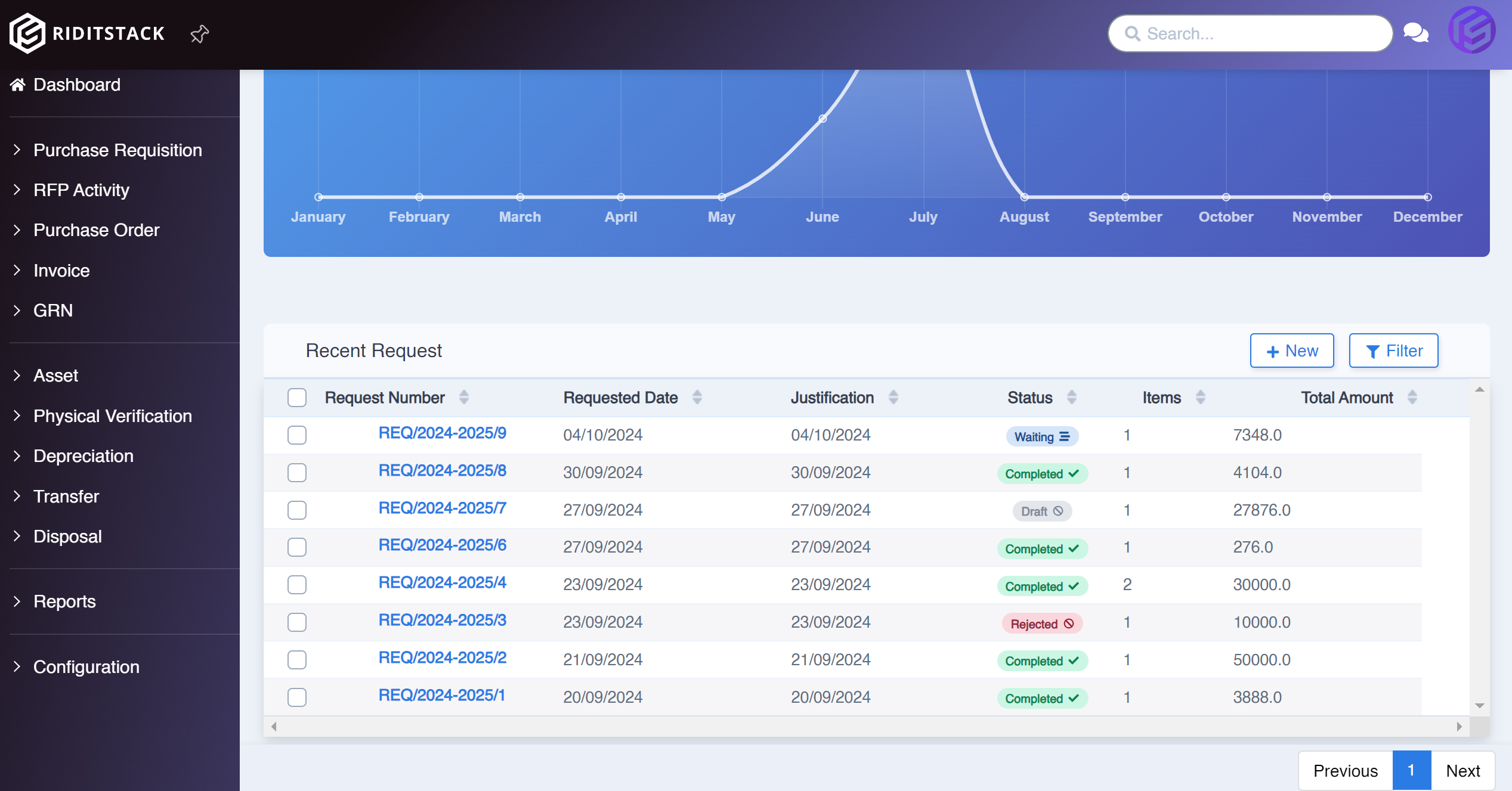Open the chat messages icon

pos(1415,33)
